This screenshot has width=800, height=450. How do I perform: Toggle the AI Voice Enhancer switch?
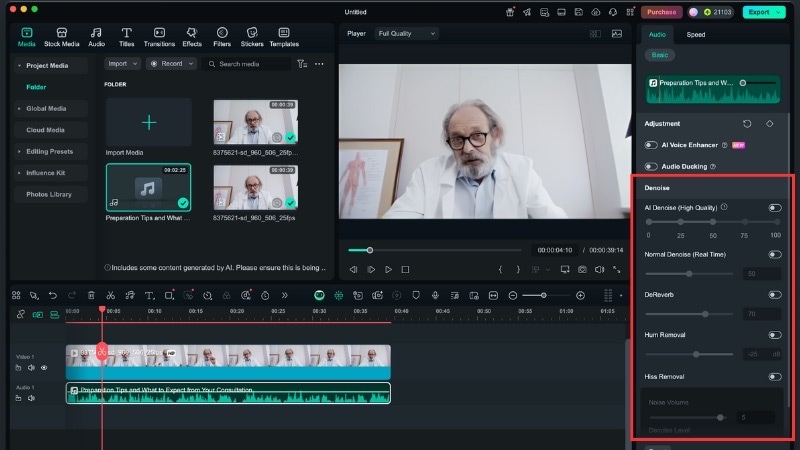[651, 145]
